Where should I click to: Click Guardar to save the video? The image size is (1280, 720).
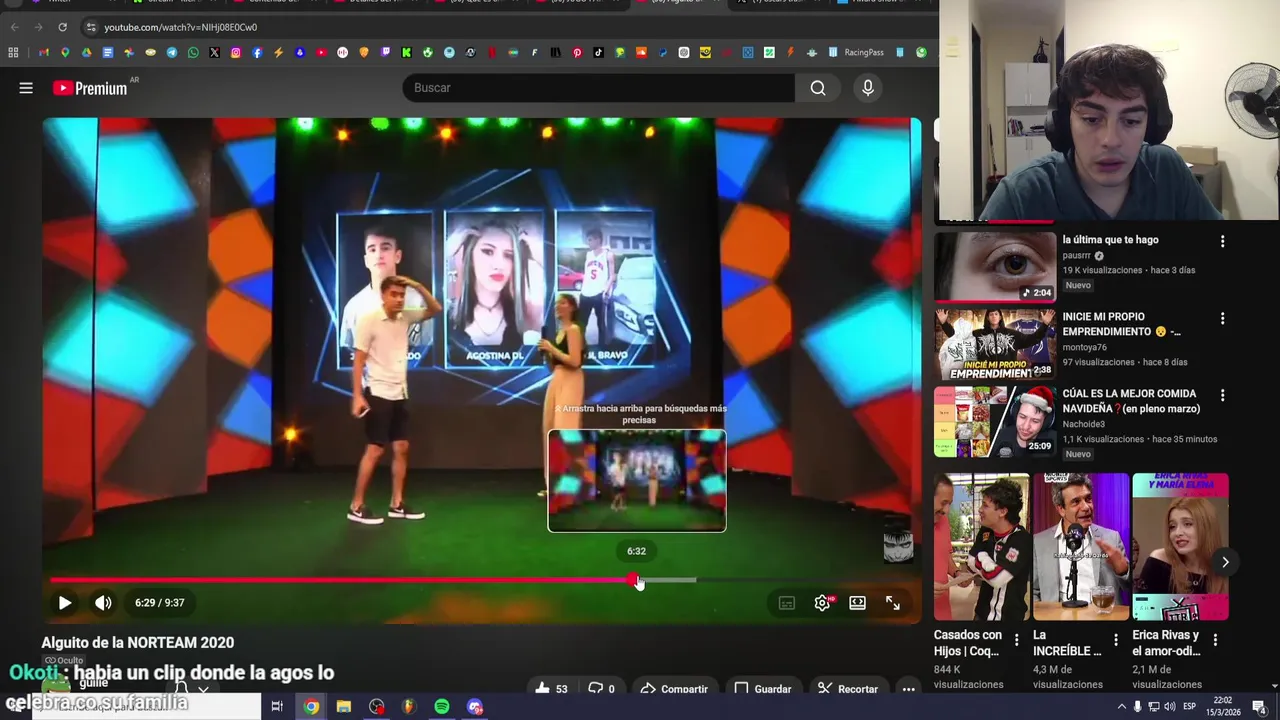pyautogui.click(x=762, y=688)
